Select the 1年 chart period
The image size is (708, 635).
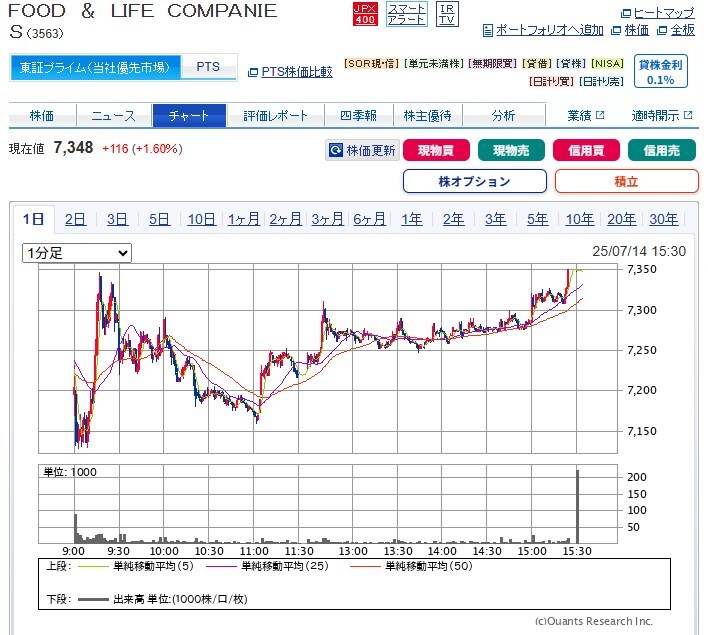point(412,219)
